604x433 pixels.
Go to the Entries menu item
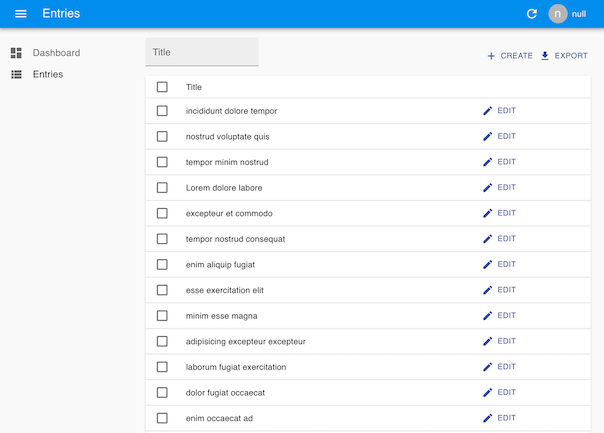(x=48, y=74)
